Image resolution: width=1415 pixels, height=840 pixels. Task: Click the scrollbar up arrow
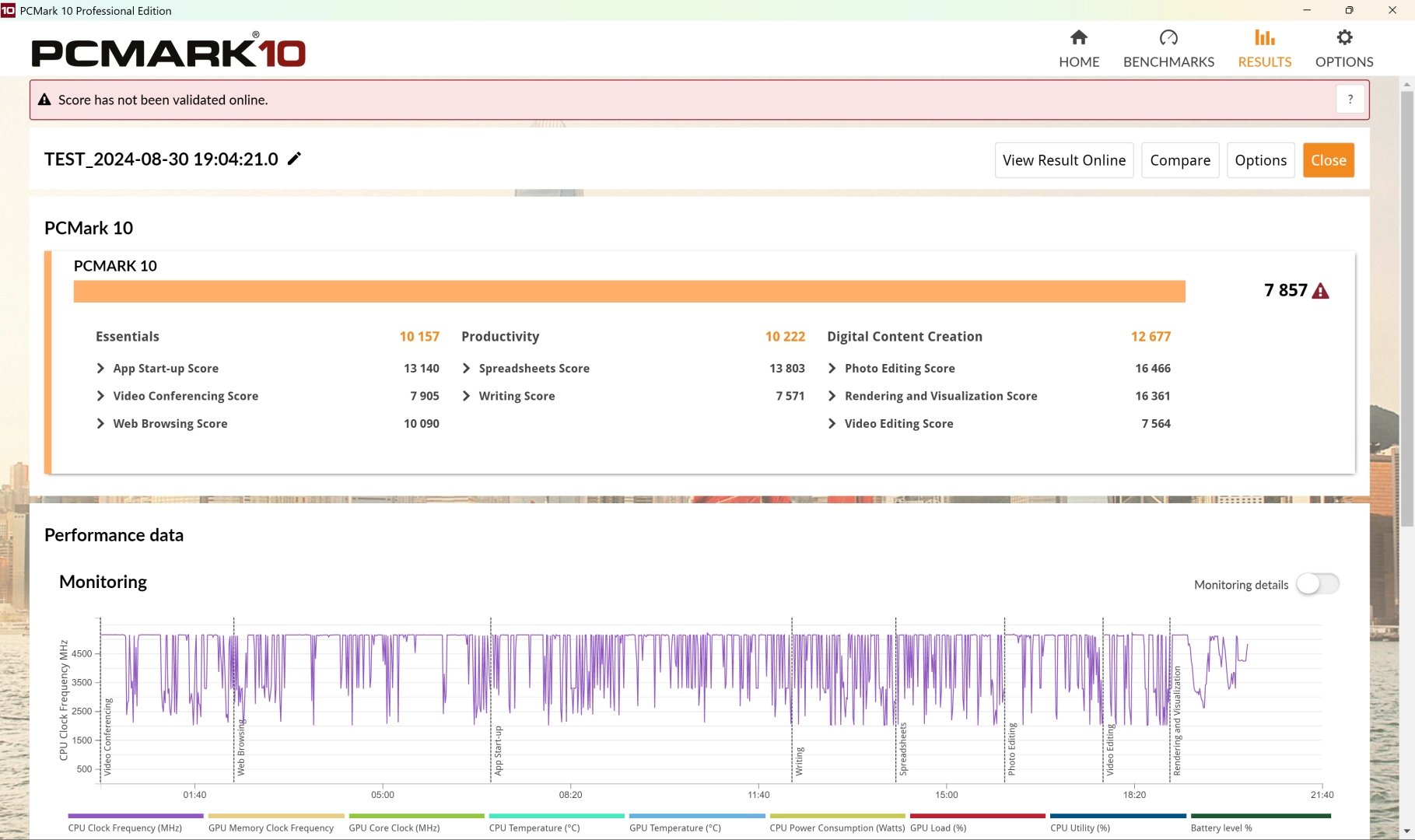tap(1407, 83)
